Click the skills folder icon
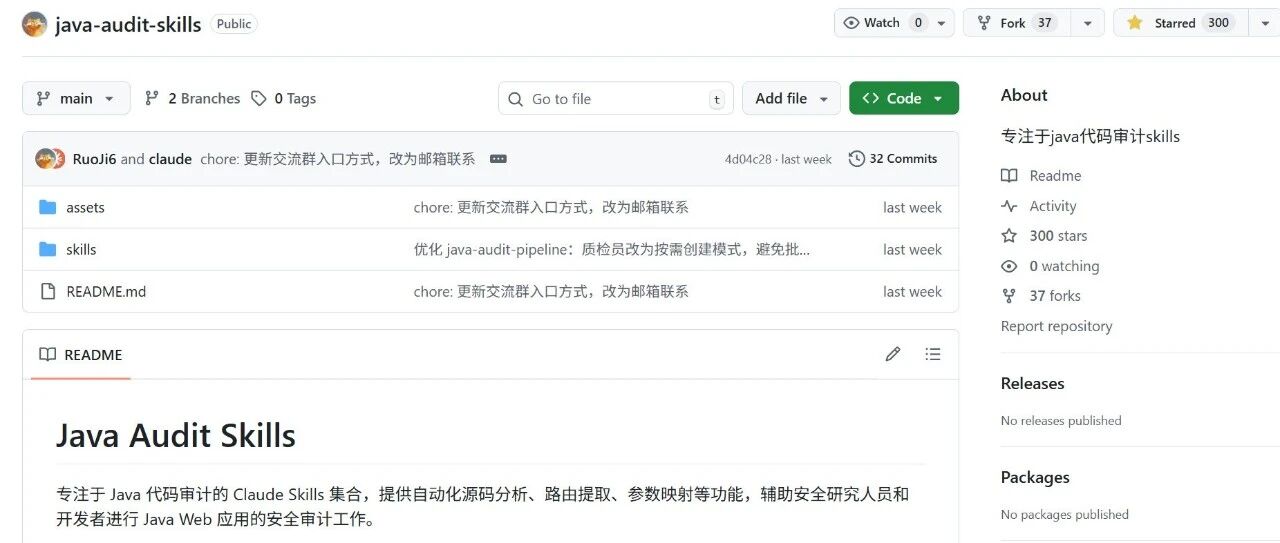 [47, 249]
